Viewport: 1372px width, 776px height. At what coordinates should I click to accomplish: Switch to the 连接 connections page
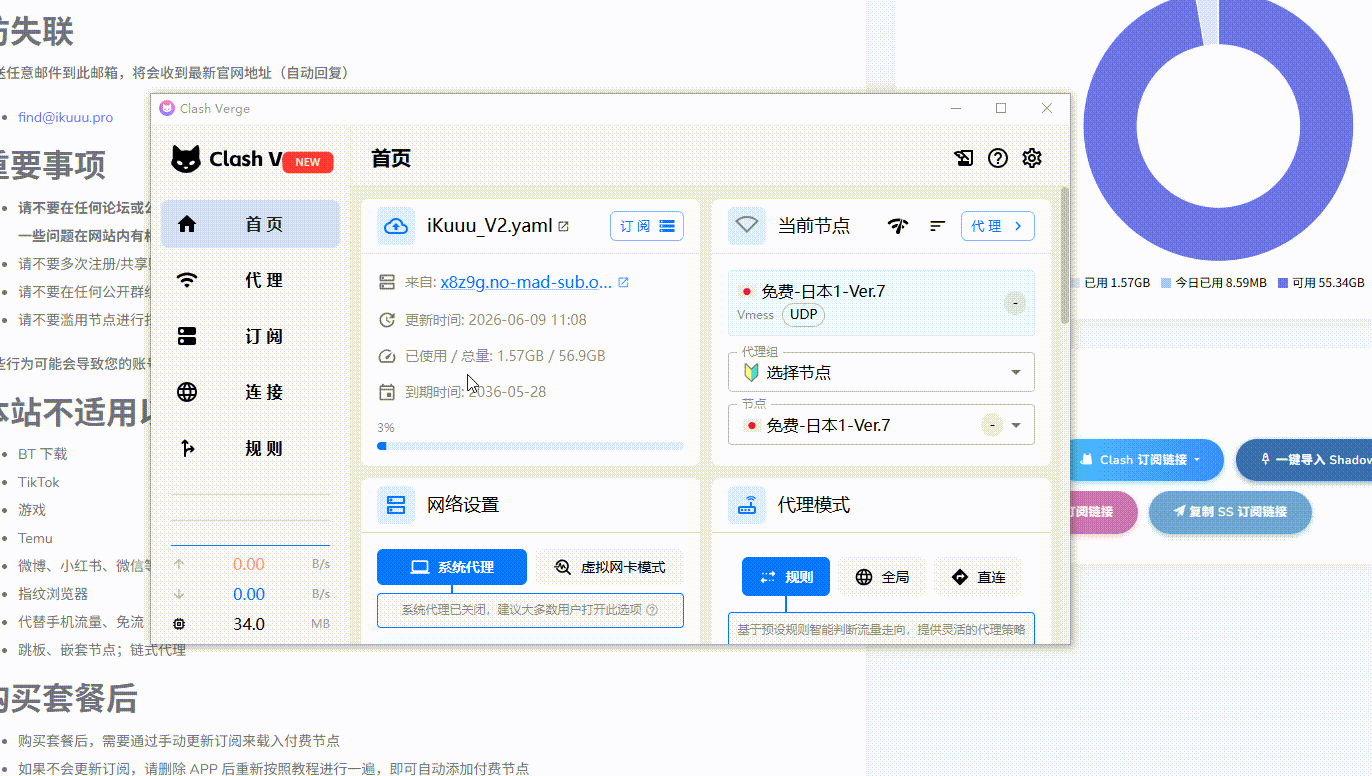[x=250, y=392]
